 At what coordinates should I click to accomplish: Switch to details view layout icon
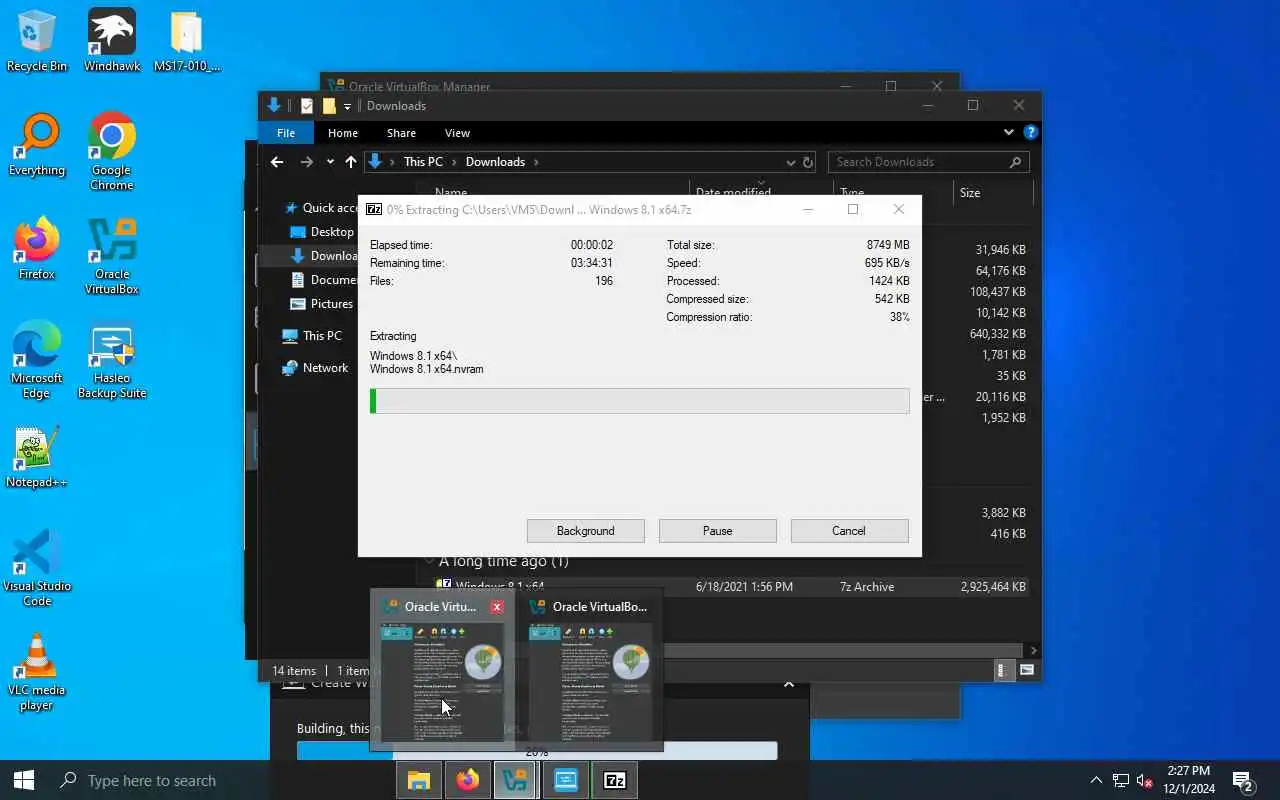(1007, 671)
